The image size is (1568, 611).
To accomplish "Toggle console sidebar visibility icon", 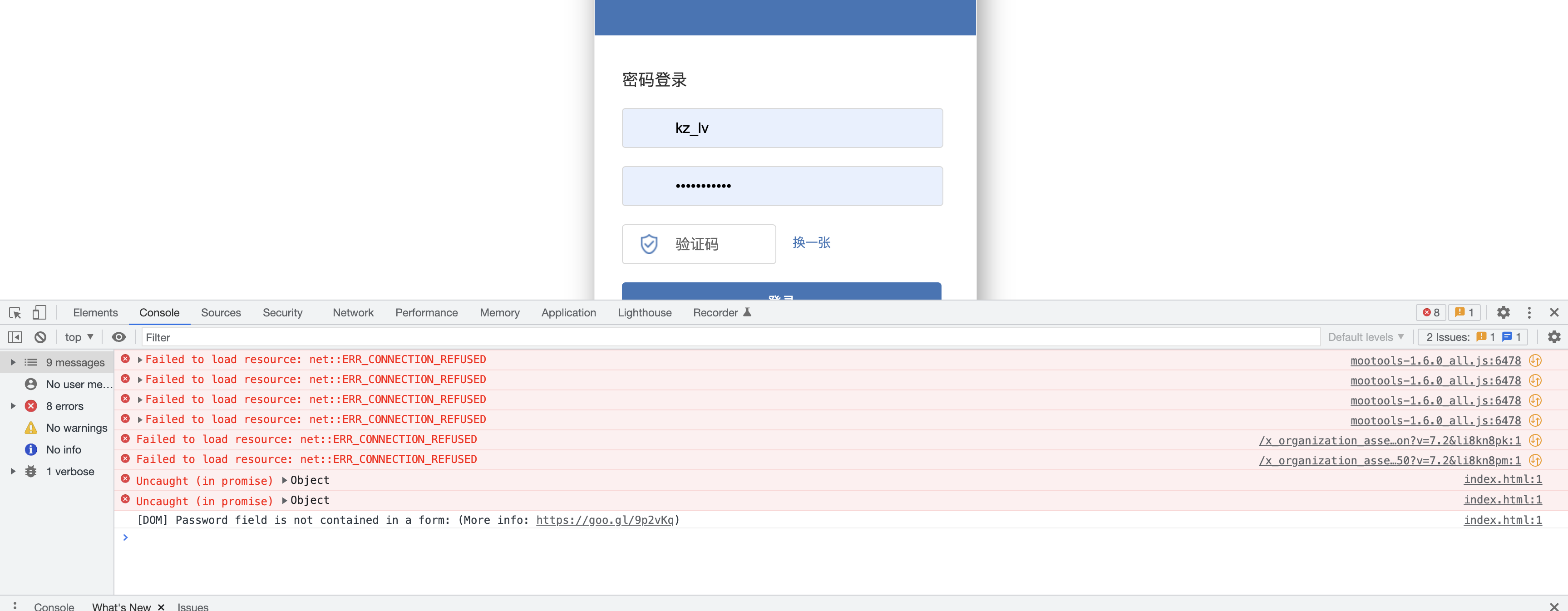I will pos(15,337).
